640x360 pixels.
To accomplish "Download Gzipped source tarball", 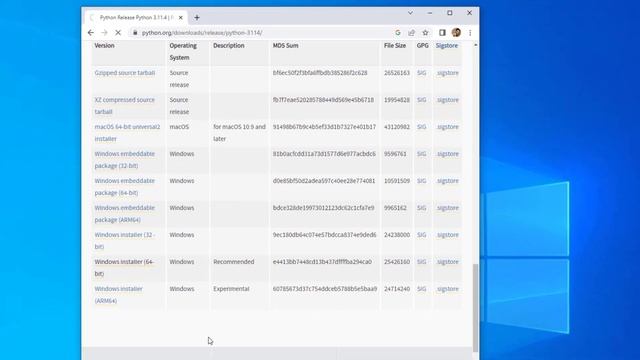I will tap(125, 73).
